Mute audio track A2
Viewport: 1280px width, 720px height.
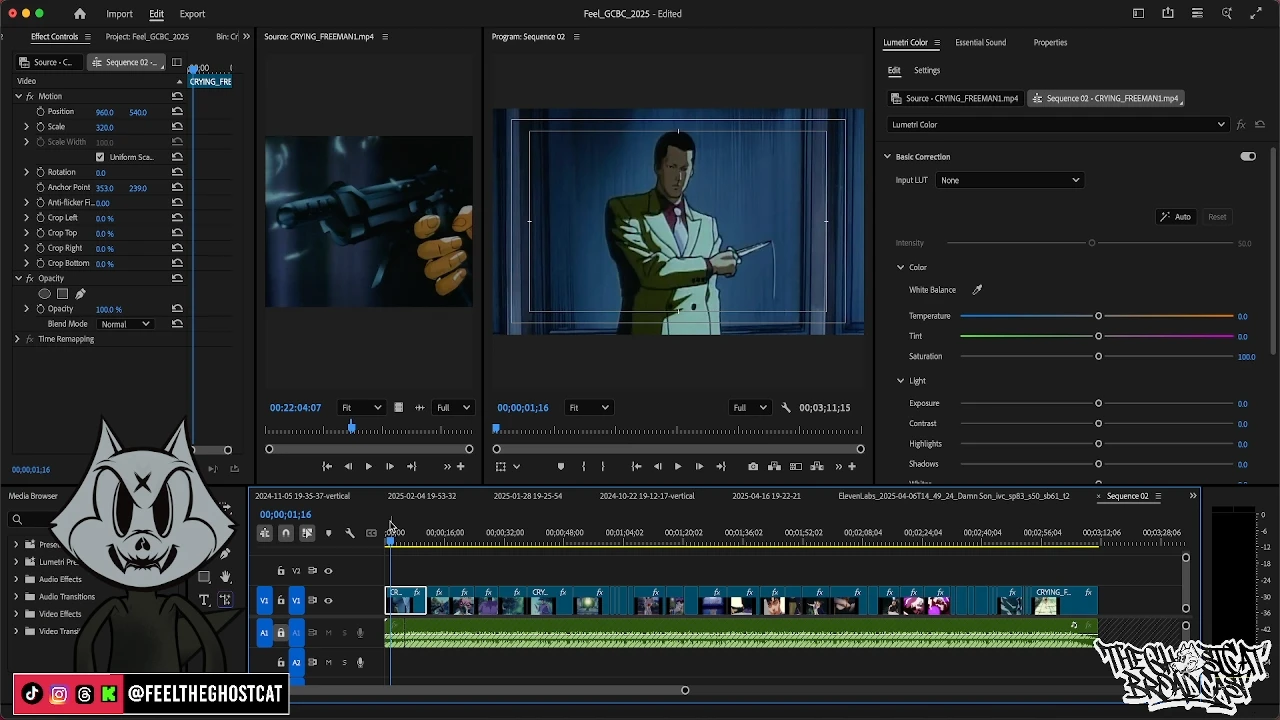coord(328,662)
